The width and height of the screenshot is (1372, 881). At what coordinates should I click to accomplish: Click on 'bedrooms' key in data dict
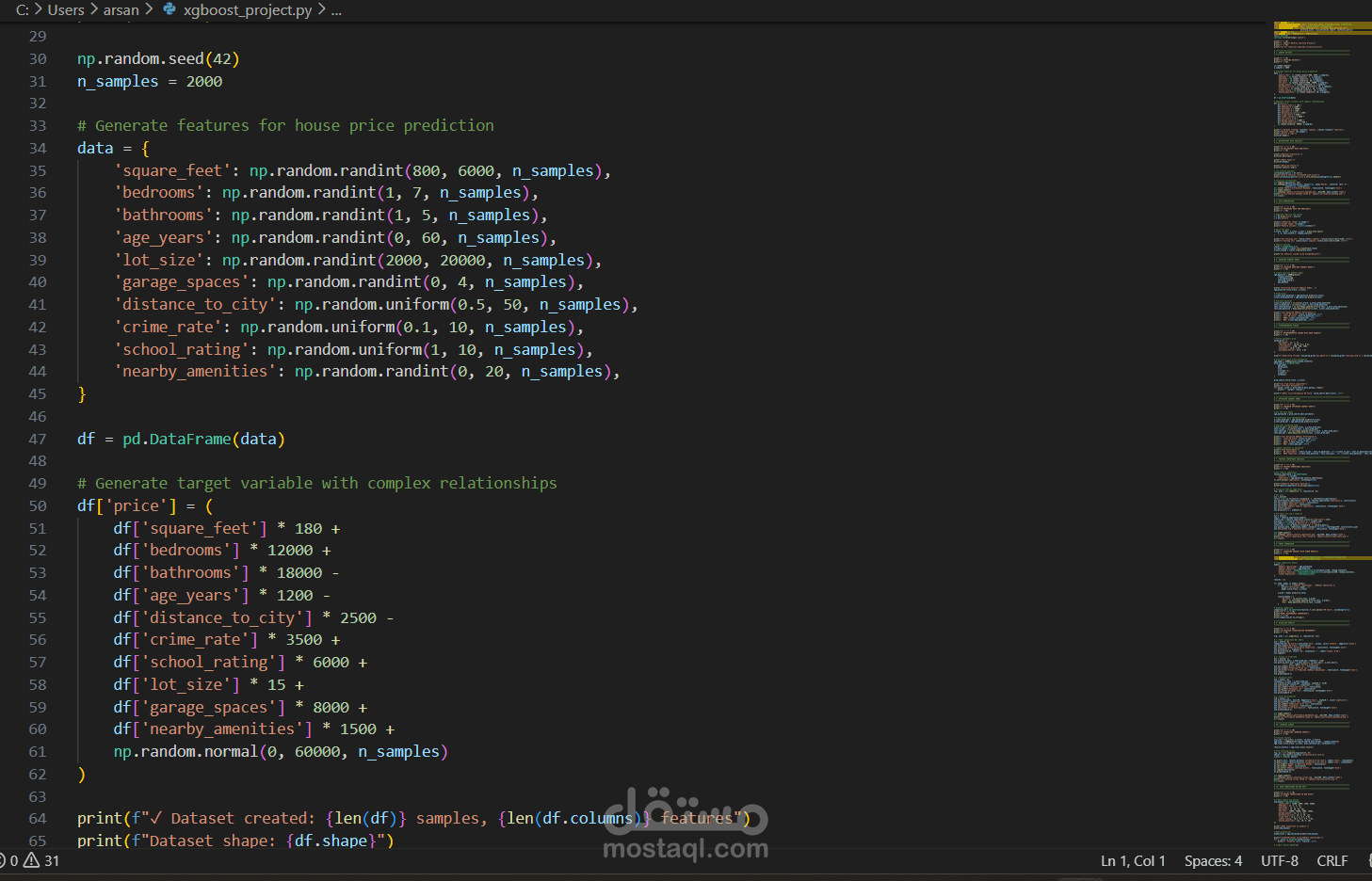click(x=159, y=192)
